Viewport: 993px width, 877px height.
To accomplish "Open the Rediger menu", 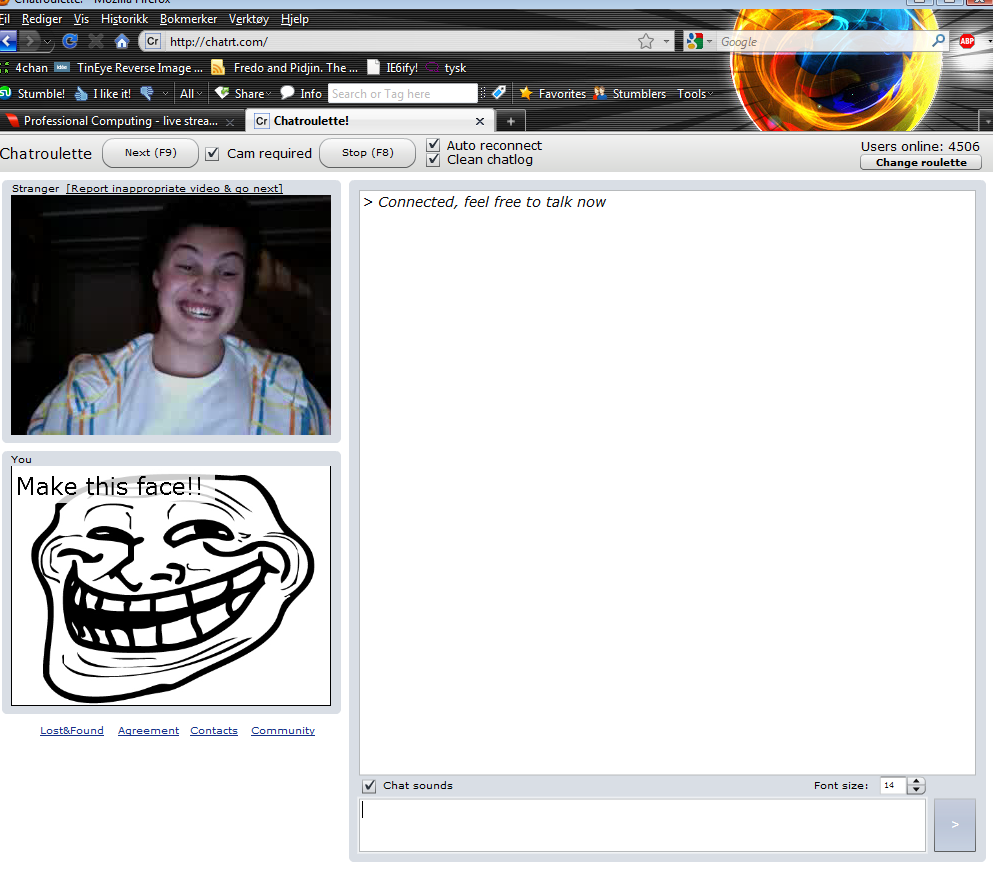I will point(42,19).
